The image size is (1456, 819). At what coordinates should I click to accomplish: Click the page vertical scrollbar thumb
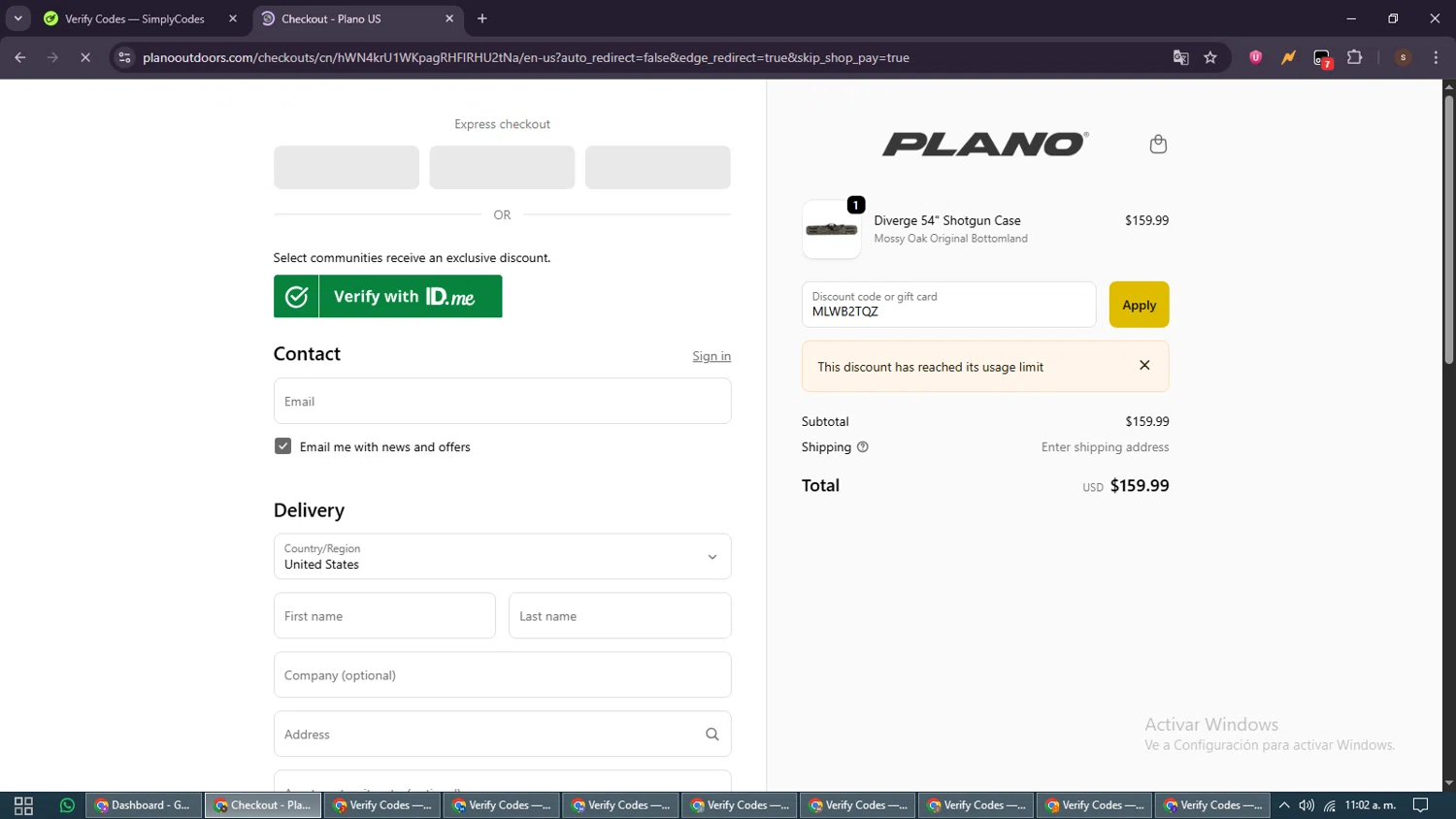pyautogui.click(x=1448, y=229)
